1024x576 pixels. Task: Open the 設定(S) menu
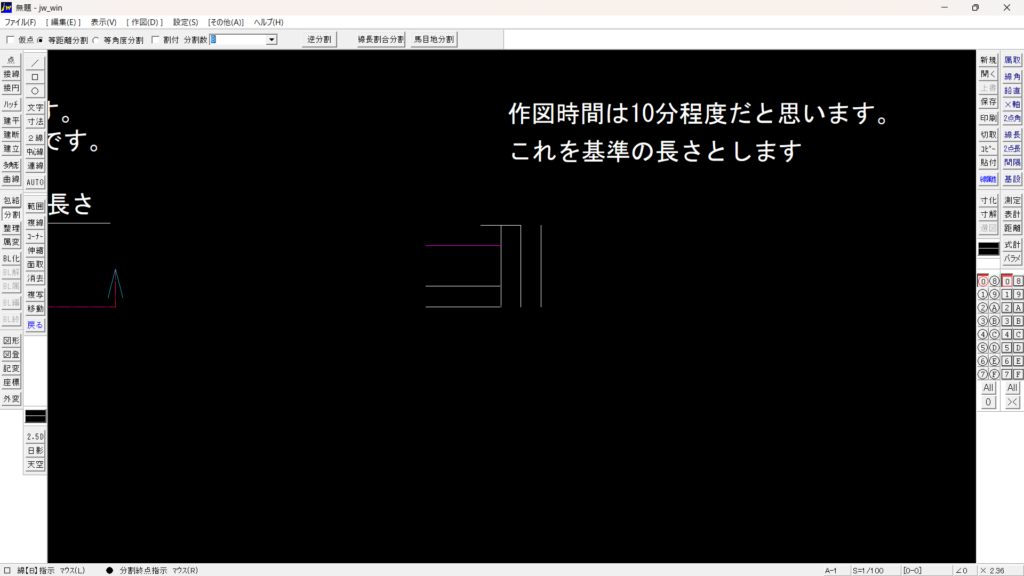tap(185, 22)
